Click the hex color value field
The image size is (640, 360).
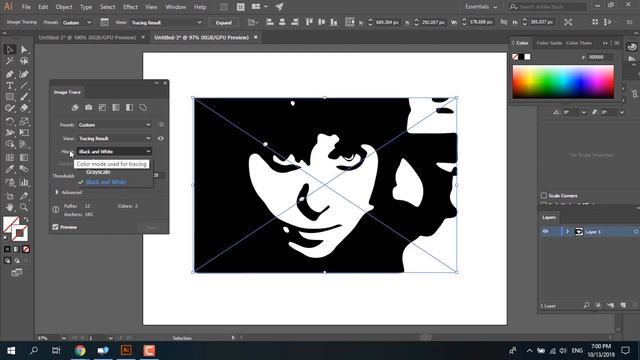tap(600, 57)
